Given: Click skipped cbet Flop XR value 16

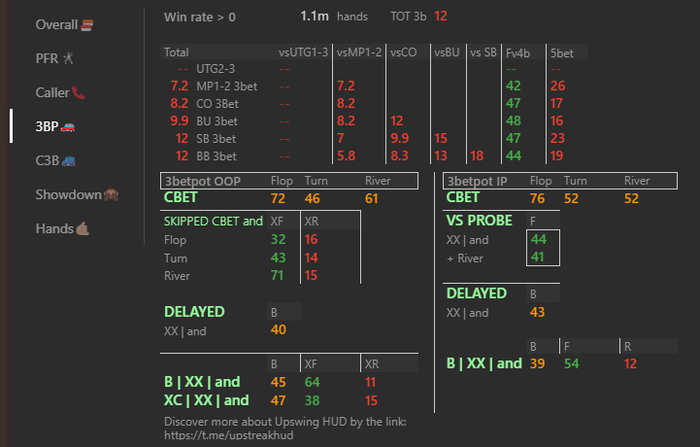Looking at the screenshot, I should (311, 239).
